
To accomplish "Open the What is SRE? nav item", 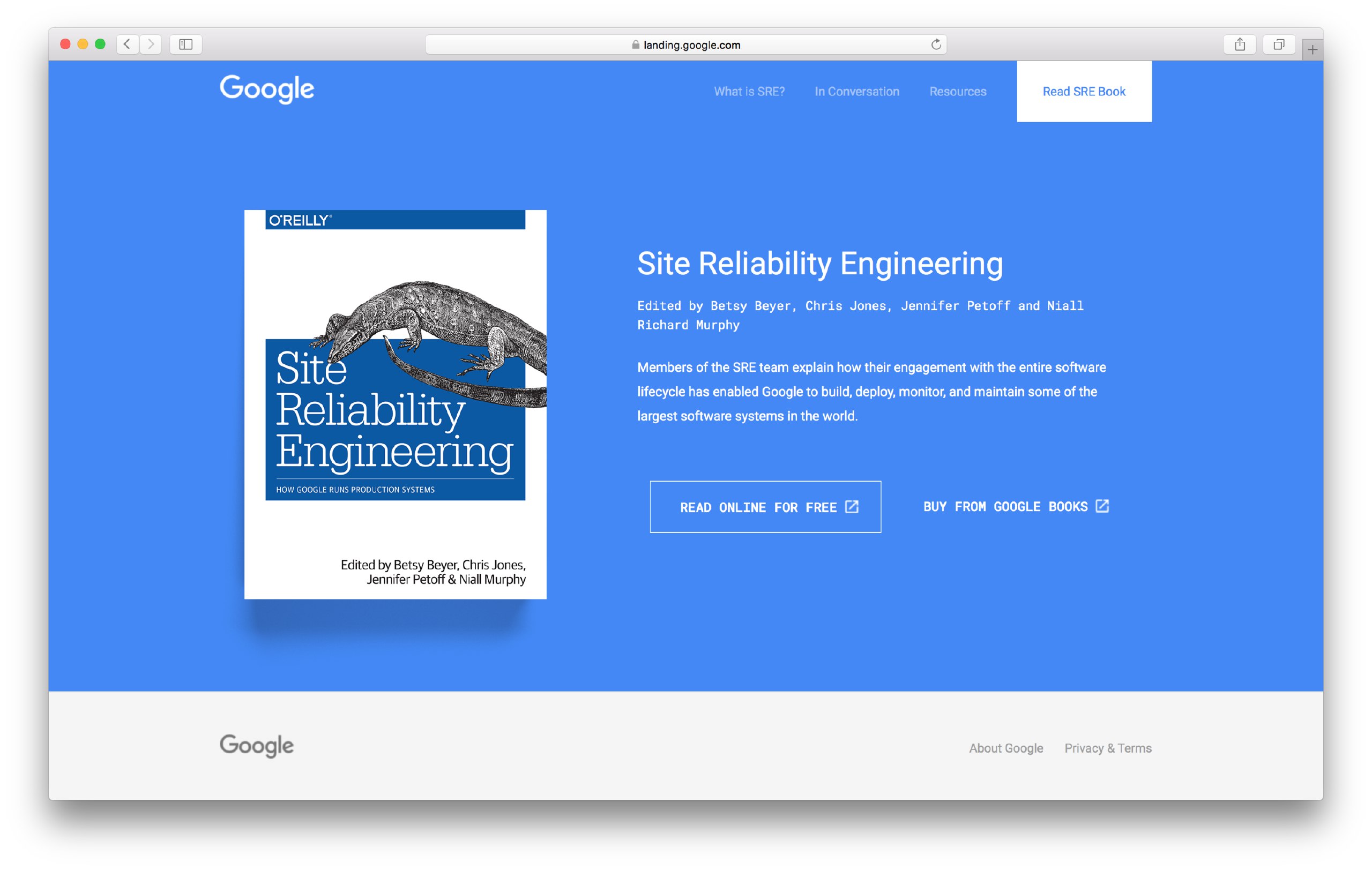I will [749, 92].
